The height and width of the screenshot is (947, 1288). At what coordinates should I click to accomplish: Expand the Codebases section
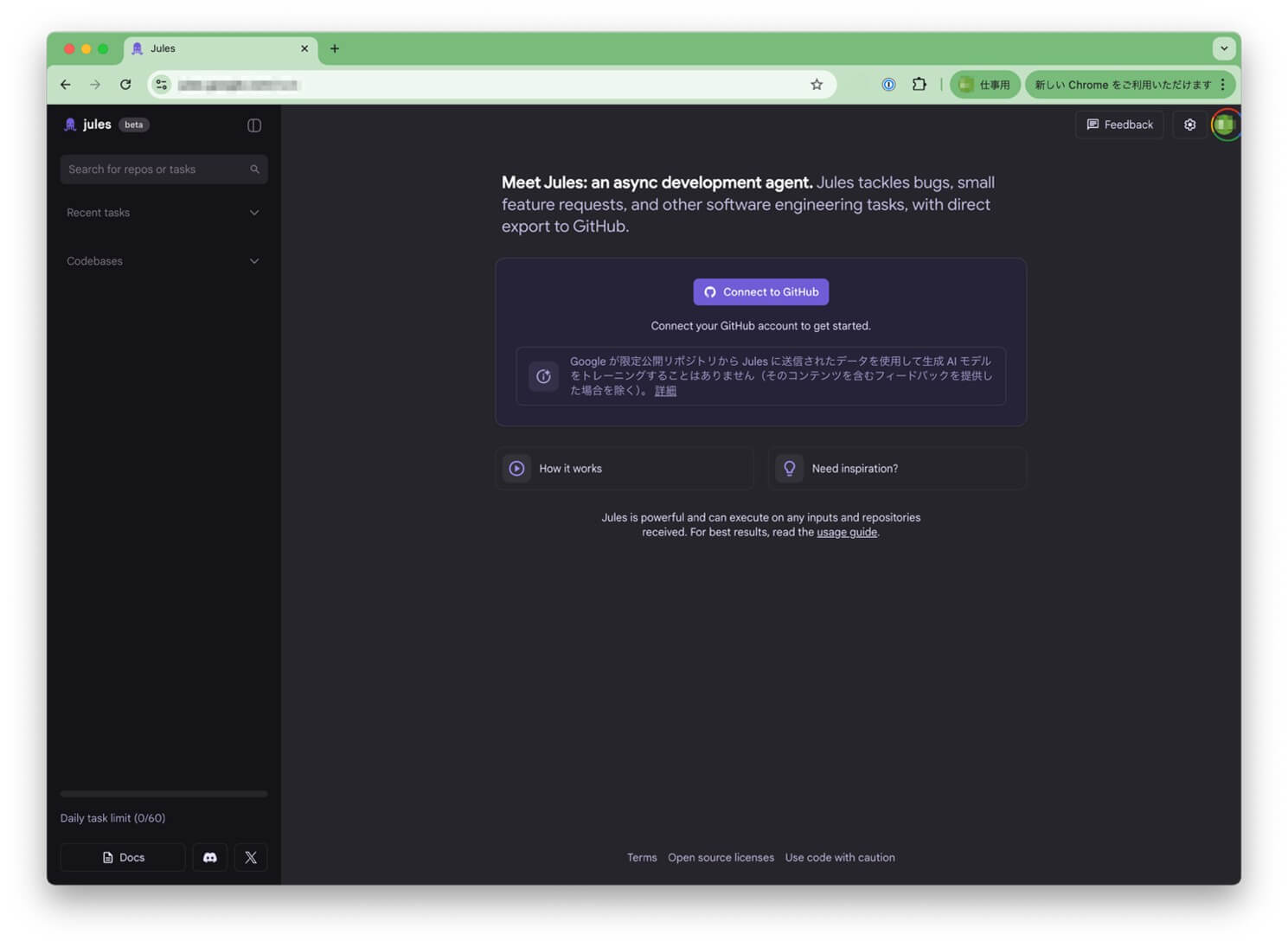tap(163, 261)
